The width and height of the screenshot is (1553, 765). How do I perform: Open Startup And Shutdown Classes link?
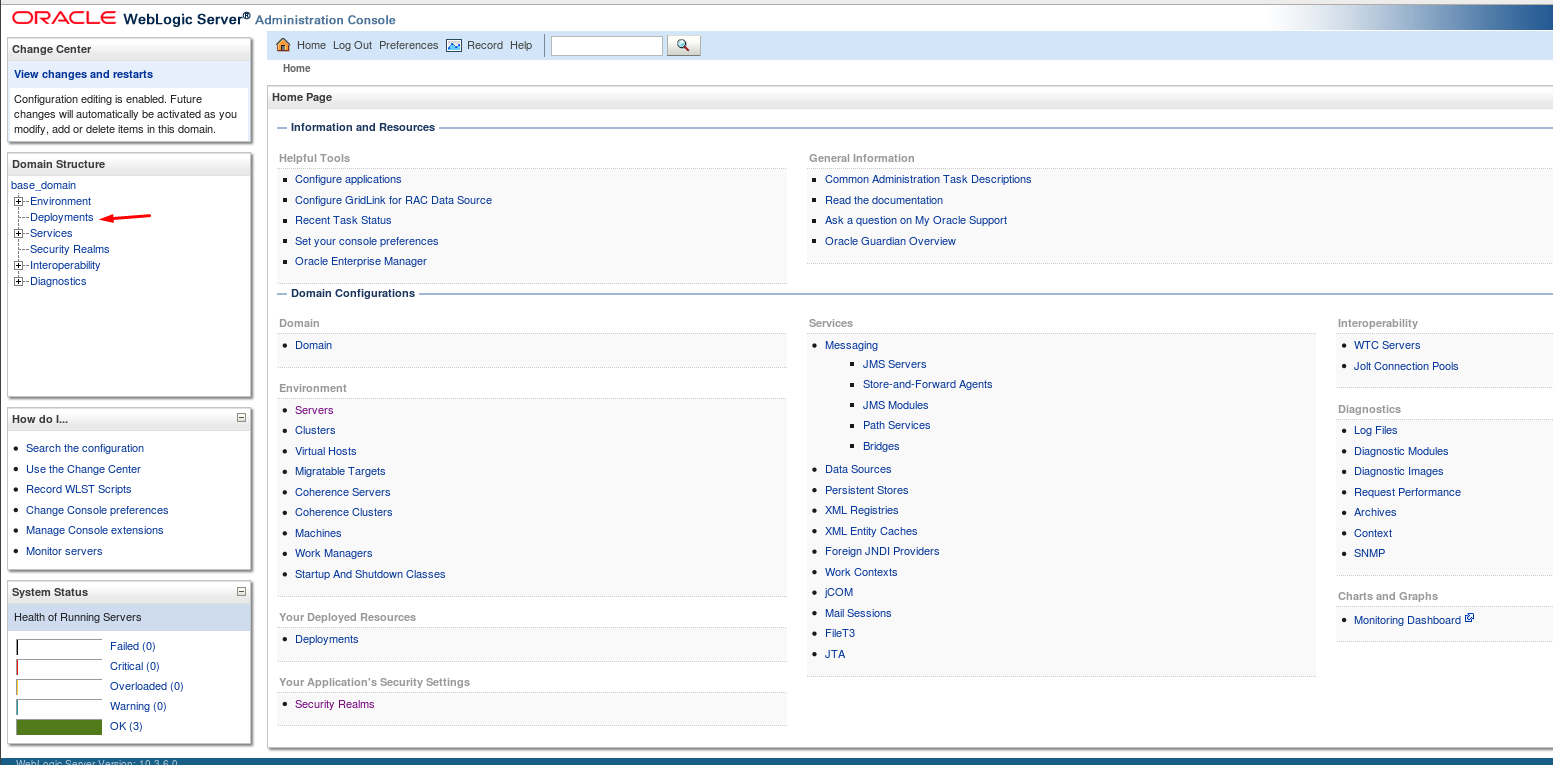click(x=370, y=574)
